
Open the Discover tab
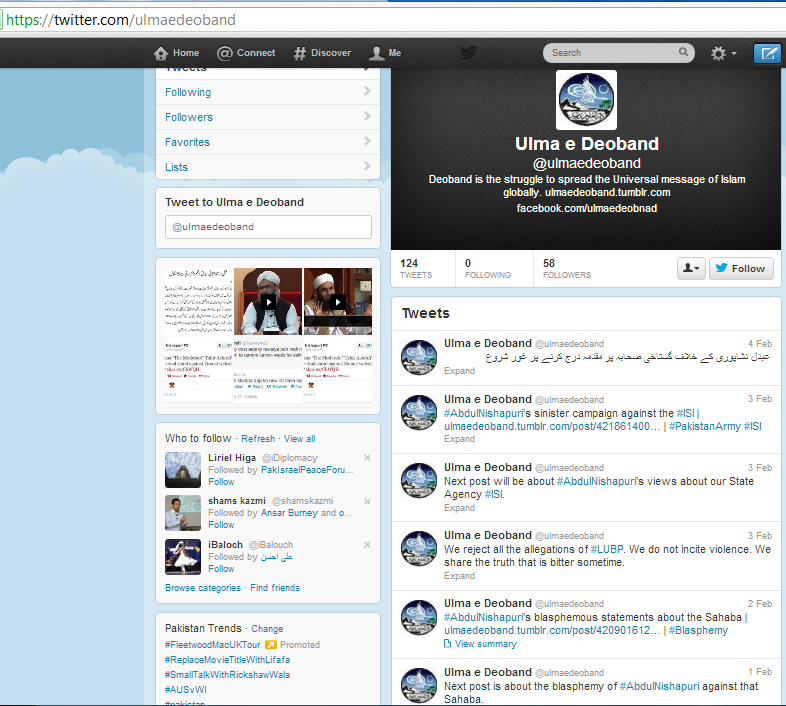(x=322, y=53)
